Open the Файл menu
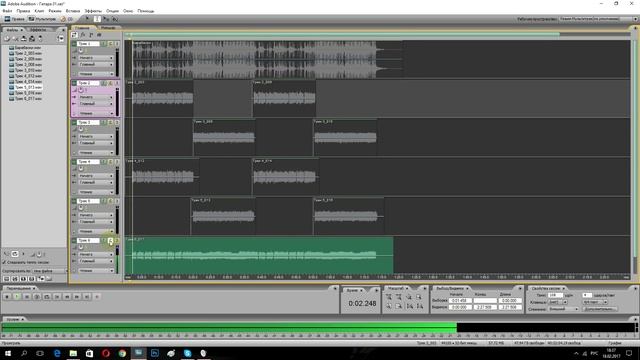The height and width of the screenshot is (360, 640). tap(7, 11)
